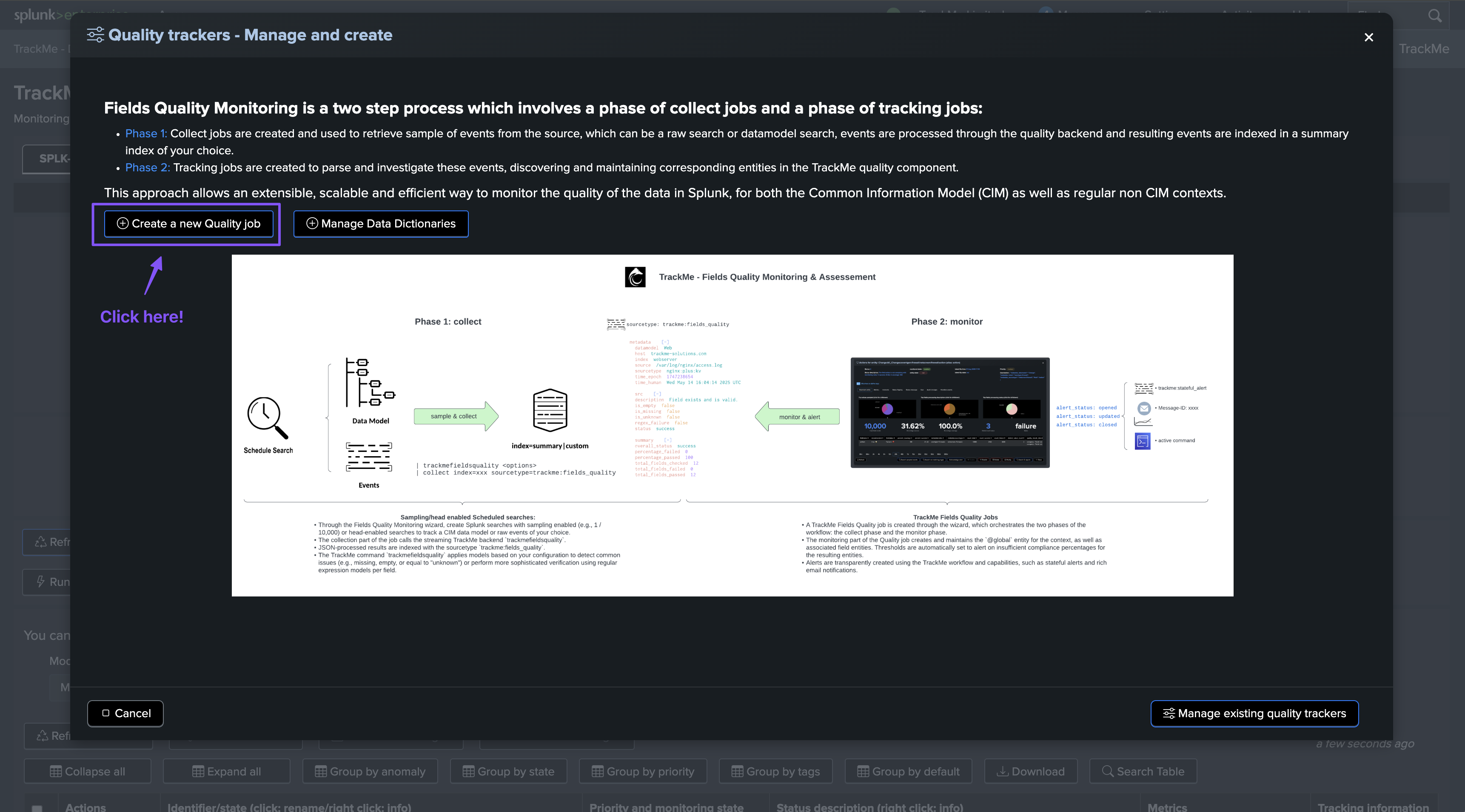
Task: Click sliders icon on Manage existing quality trackers
Action: coord(1169,713)
